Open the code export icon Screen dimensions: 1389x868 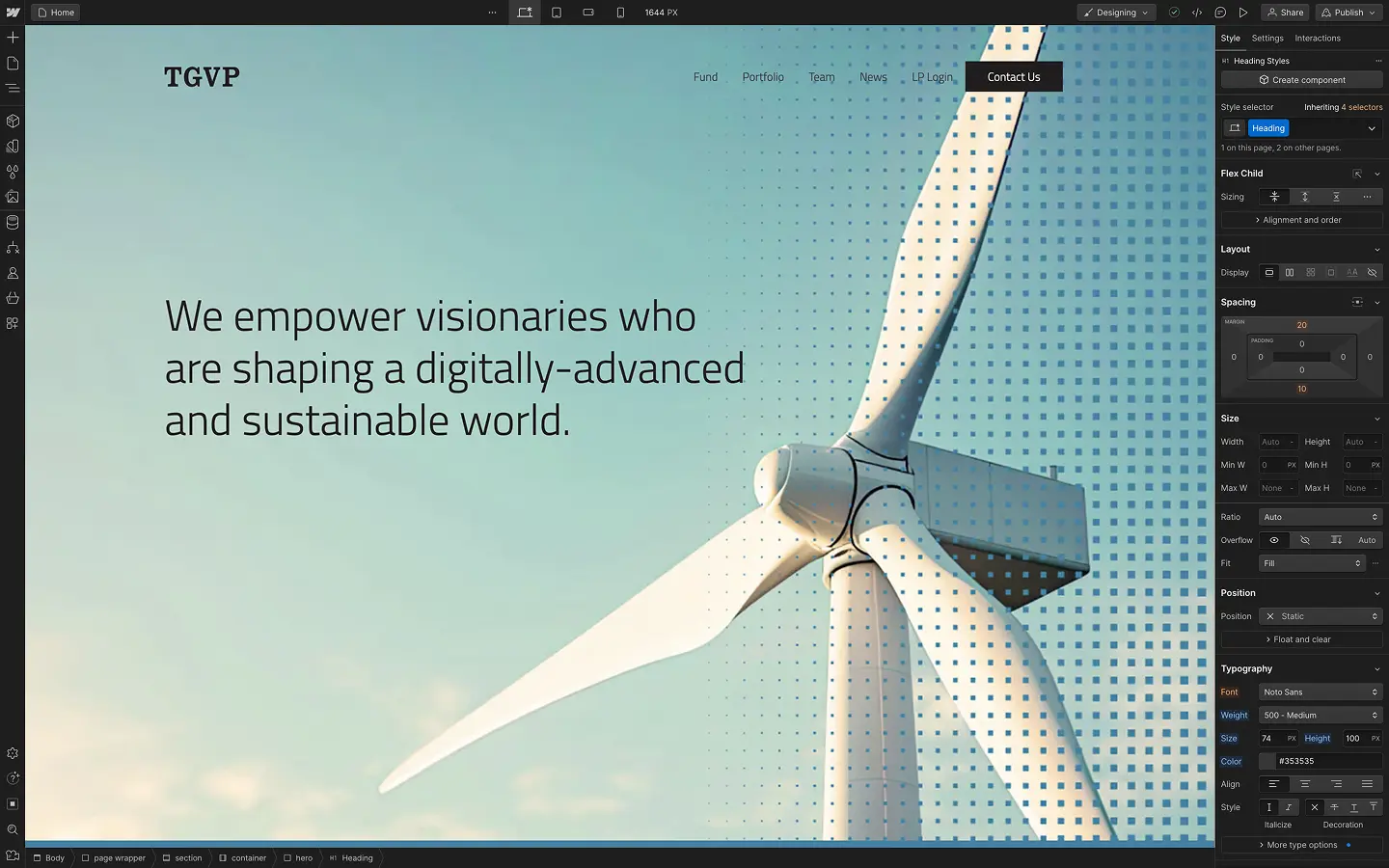click(x=1197, y=13)
